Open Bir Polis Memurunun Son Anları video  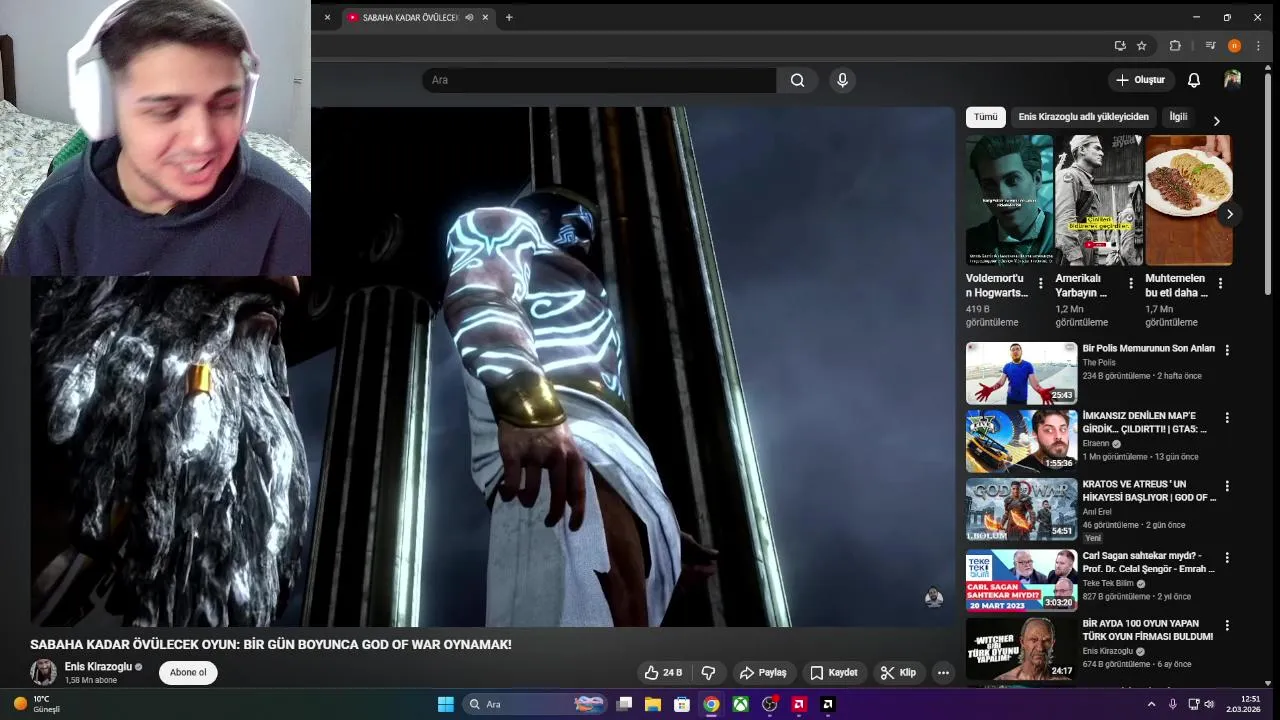click(x=1148, y=349)
